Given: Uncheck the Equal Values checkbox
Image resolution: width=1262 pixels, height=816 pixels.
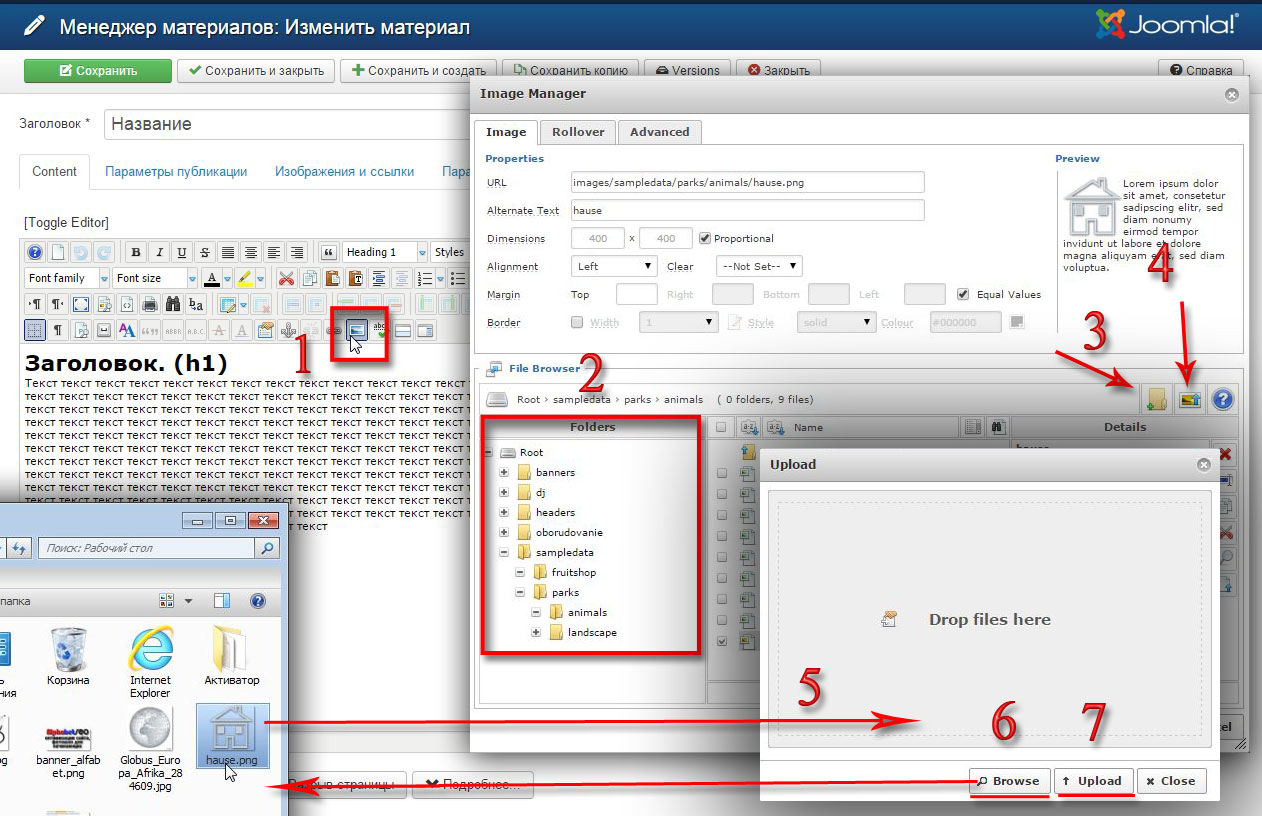Looking at the screenshot, I should coord(963,294).
